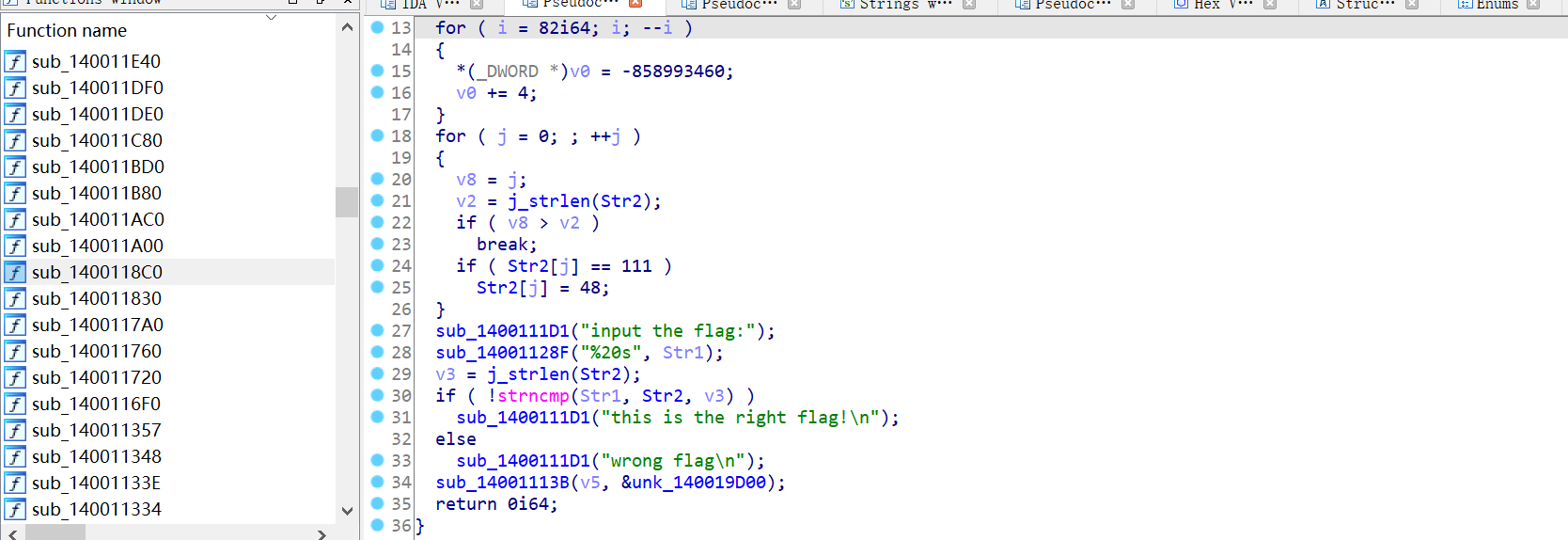Sort by the Function name column header
This screenshot has height=540, width=1568.
(x=67, y=31)
